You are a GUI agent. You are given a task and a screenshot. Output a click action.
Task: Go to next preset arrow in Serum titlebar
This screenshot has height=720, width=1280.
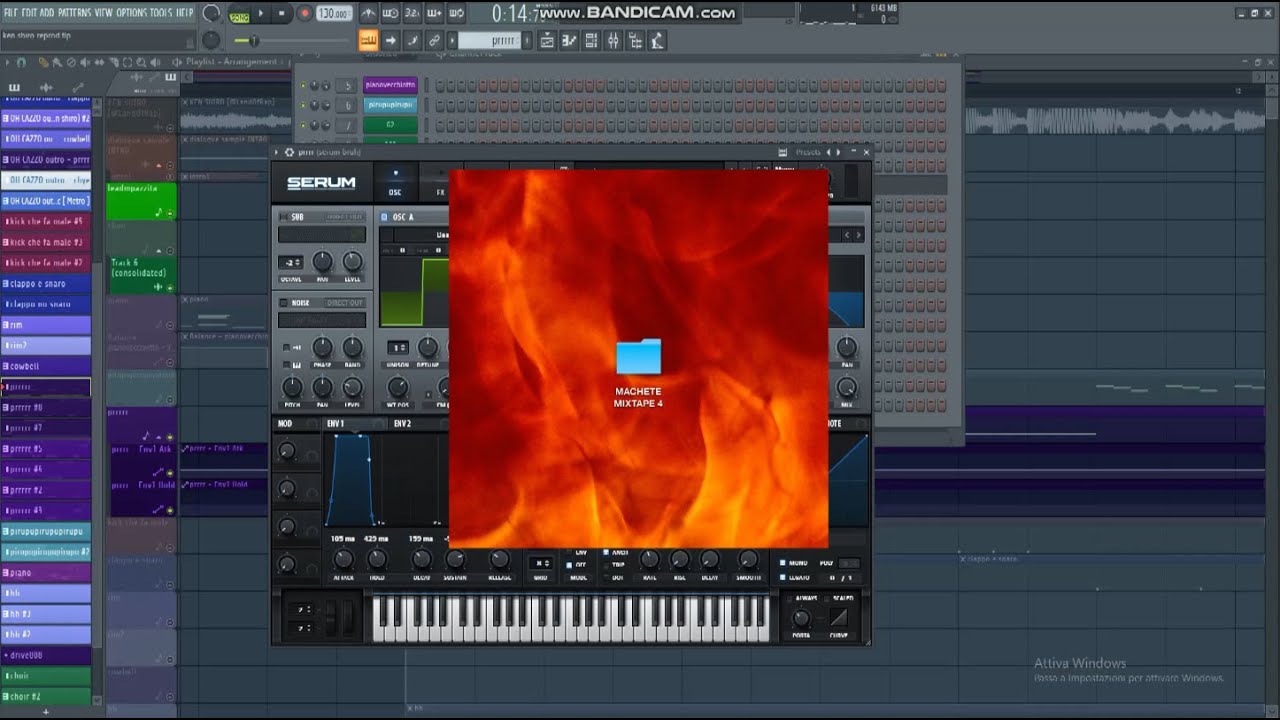[x=837, y=152]
